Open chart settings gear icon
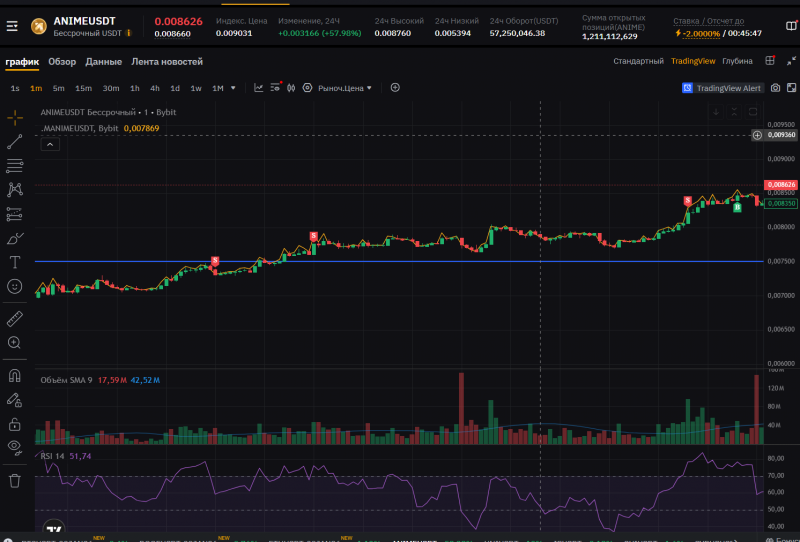The height and width of the screenshot is (542, 800). [x=307, y=88]
